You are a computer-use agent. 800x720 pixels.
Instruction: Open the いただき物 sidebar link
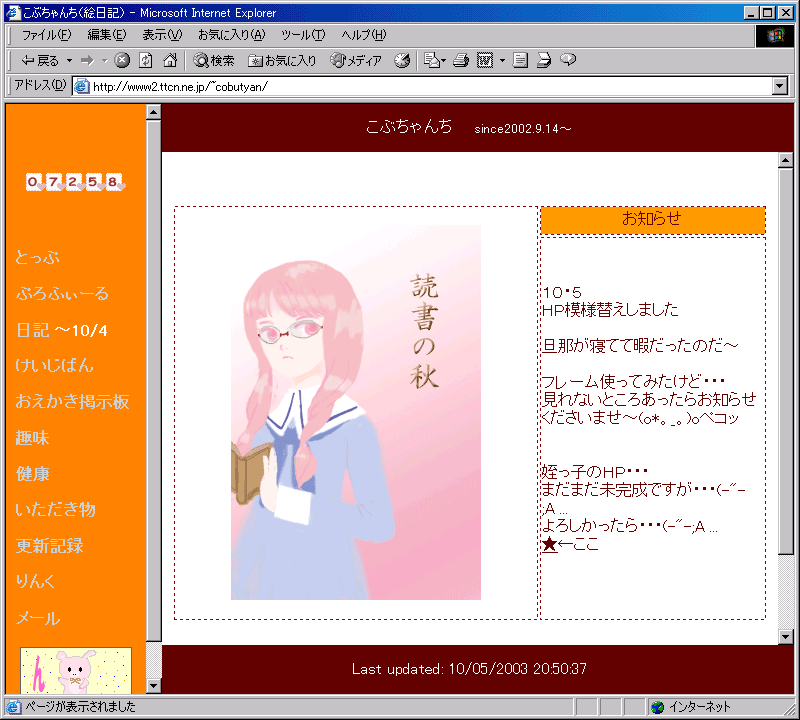[x=55, y=509]
